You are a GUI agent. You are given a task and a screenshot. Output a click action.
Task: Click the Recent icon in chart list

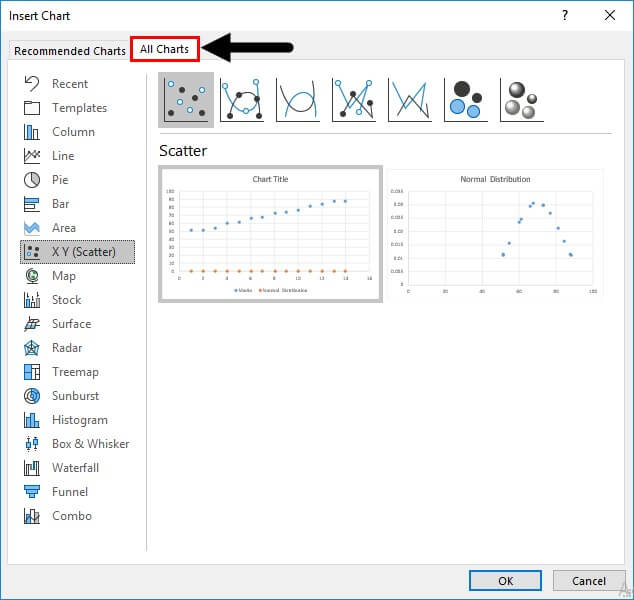tap(32, 84)
